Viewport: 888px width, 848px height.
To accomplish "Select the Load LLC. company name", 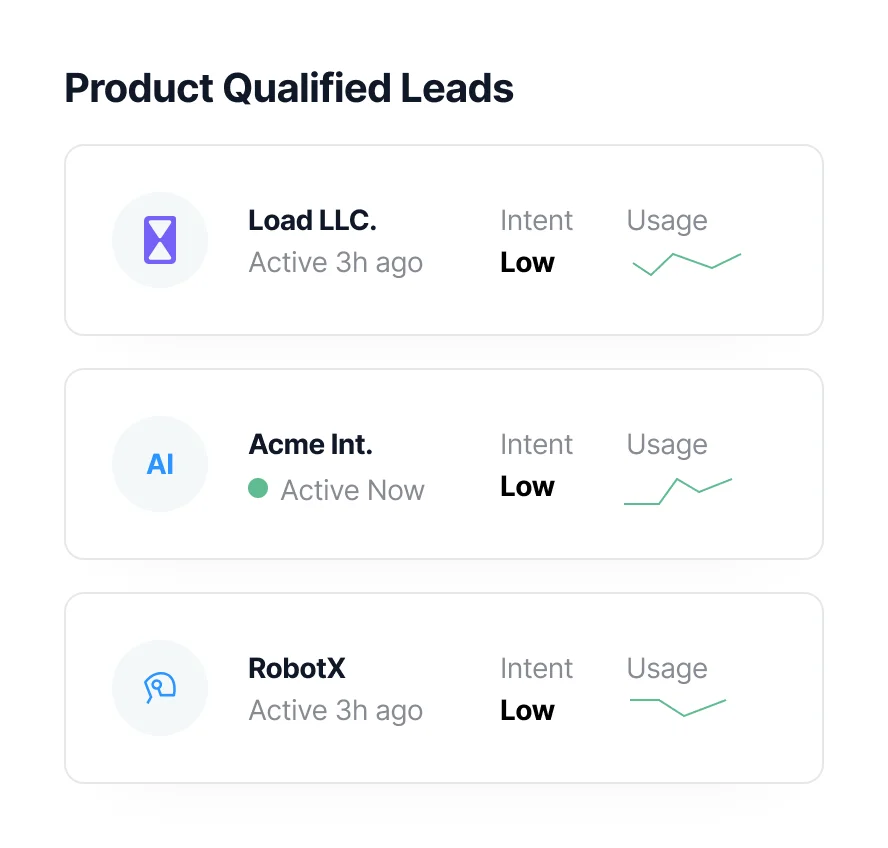I will [x=312, y=220].
